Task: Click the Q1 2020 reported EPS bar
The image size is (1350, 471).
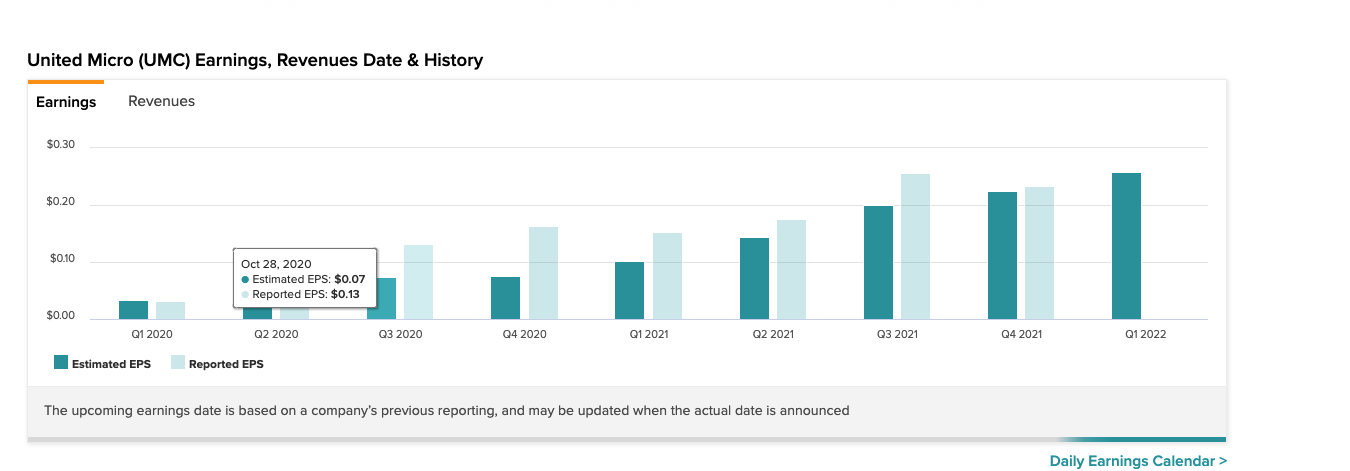Action: pyautogui.click(x=170, y=311)
